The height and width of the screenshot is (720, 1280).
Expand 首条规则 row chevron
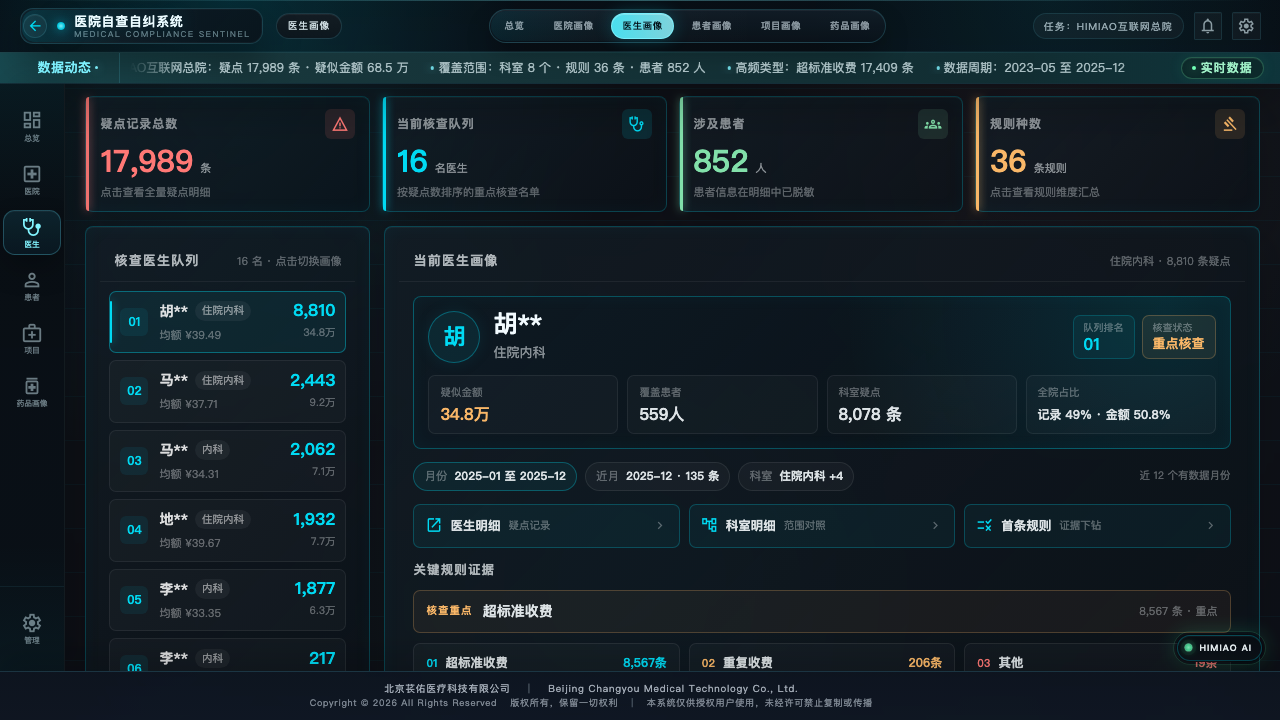[1211, 525]
